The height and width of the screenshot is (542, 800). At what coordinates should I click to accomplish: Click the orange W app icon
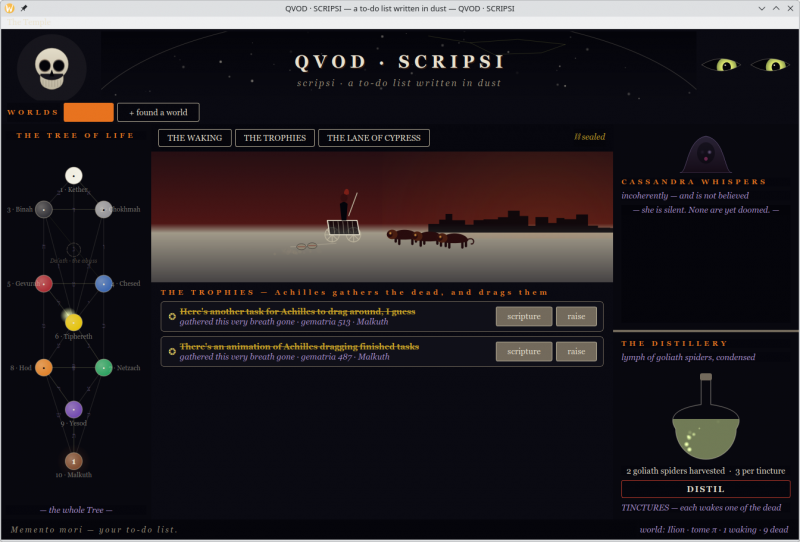pos(9,8)
